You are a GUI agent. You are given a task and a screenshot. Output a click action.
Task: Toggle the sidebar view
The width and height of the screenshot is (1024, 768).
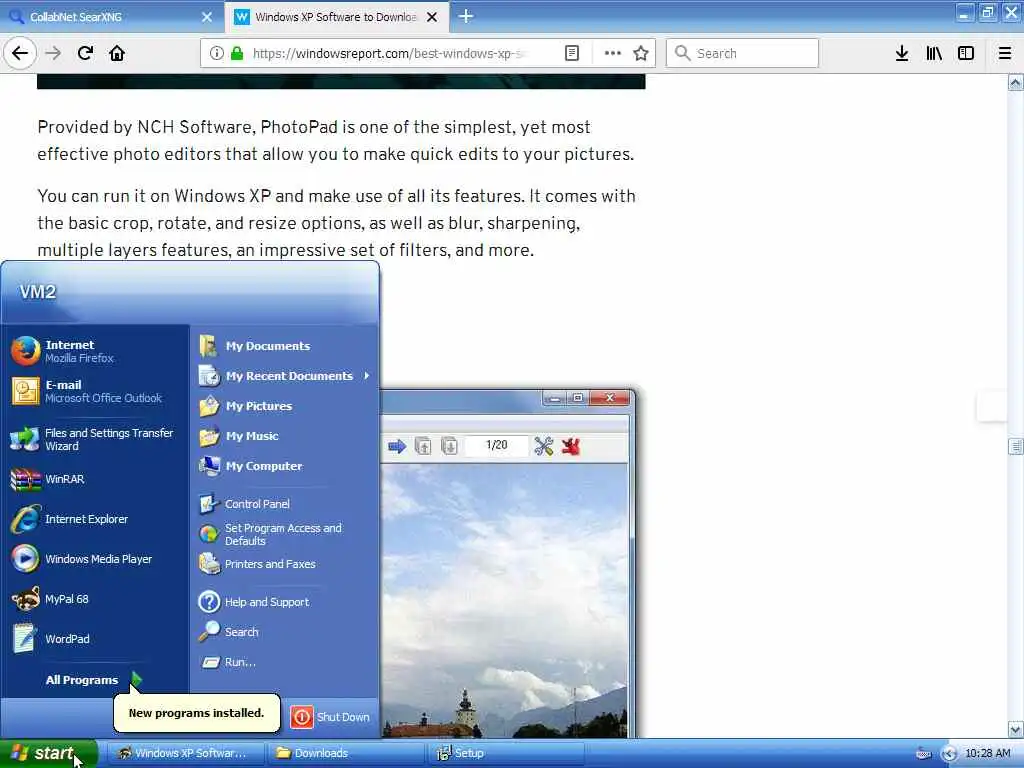pos(966,53)
